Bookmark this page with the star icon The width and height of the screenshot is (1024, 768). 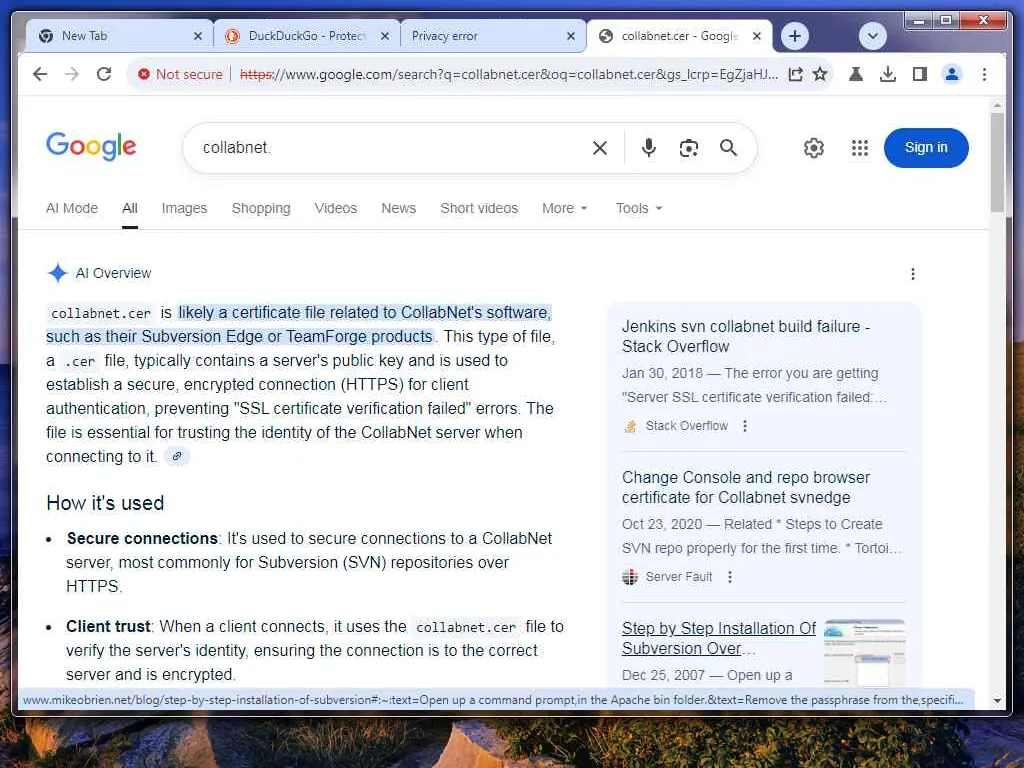click(x=820, y=74)
